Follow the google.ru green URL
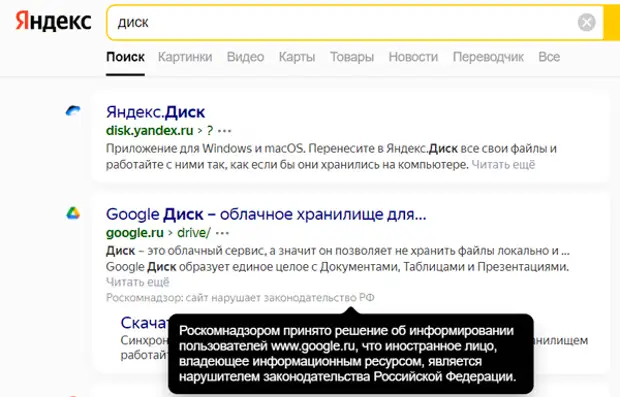The width and height of the screenshot is (620, 397). click(x=135, y=233)
